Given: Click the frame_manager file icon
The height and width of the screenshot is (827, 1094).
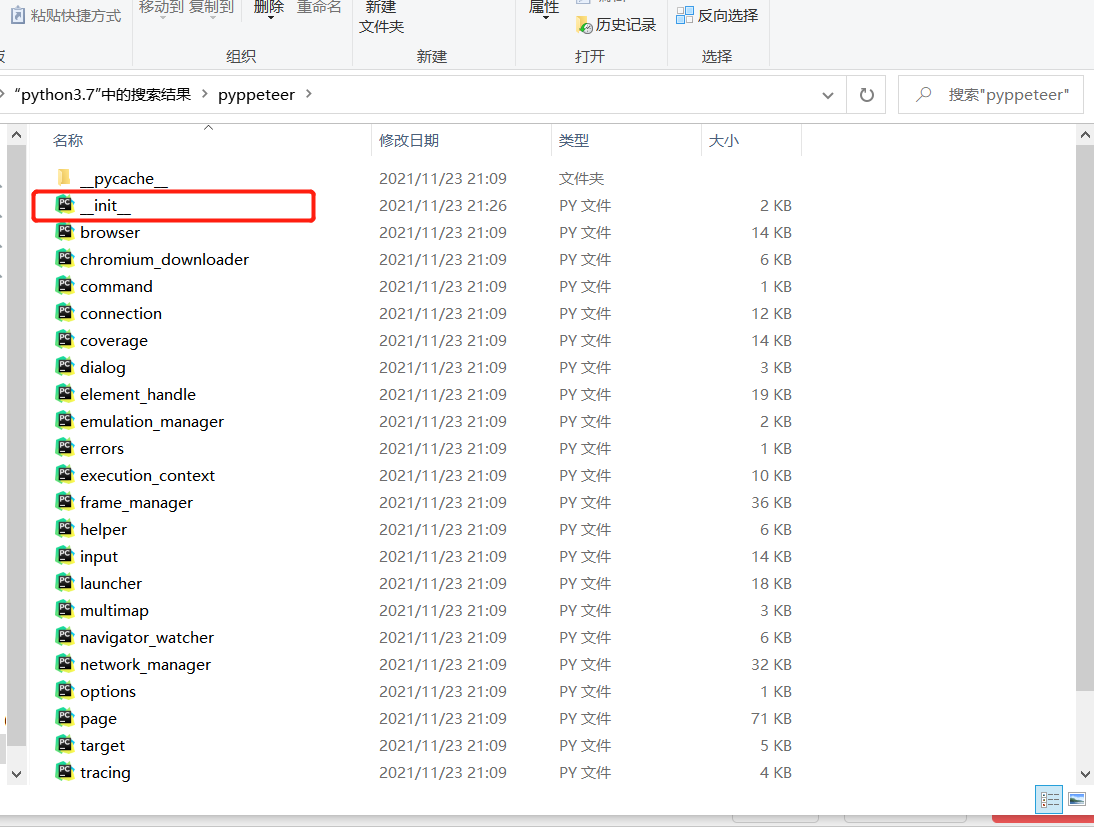Looking at the screenshot, I should 65,502.
